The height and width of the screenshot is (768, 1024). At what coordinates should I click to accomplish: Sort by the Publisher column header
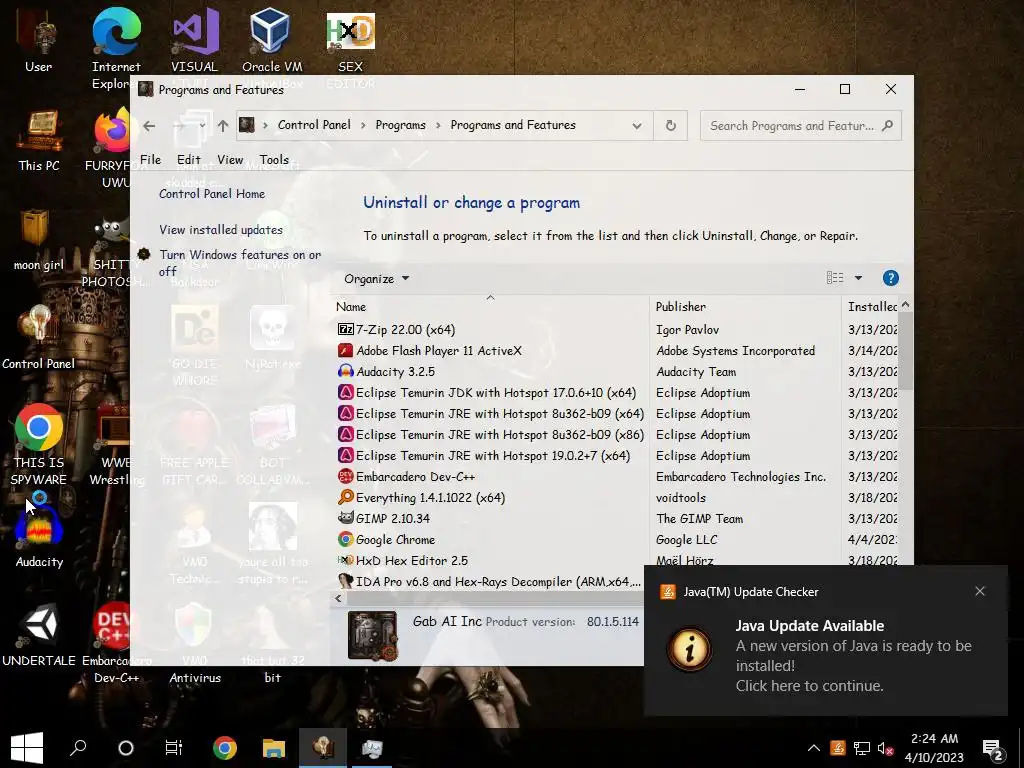point(746,306)
